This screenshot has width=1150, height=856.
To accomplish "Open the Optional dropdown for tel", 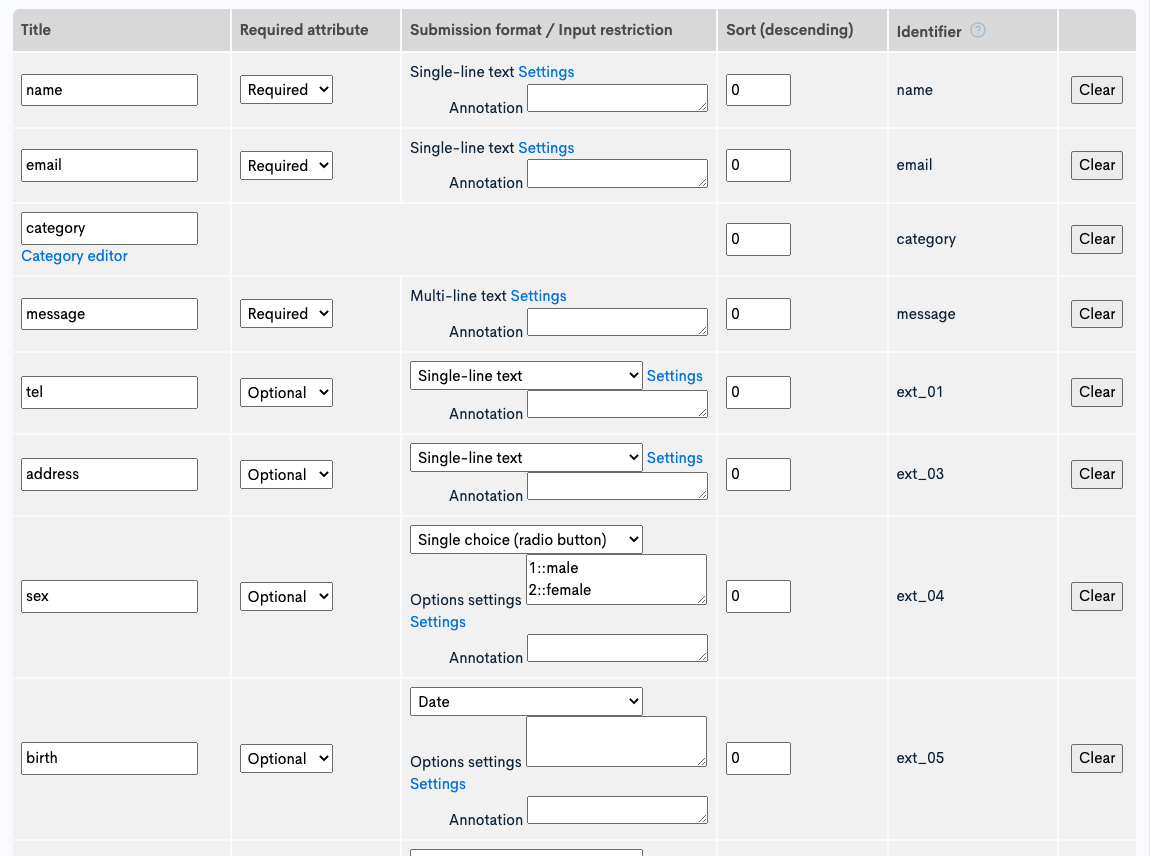I will click(286, 392).
